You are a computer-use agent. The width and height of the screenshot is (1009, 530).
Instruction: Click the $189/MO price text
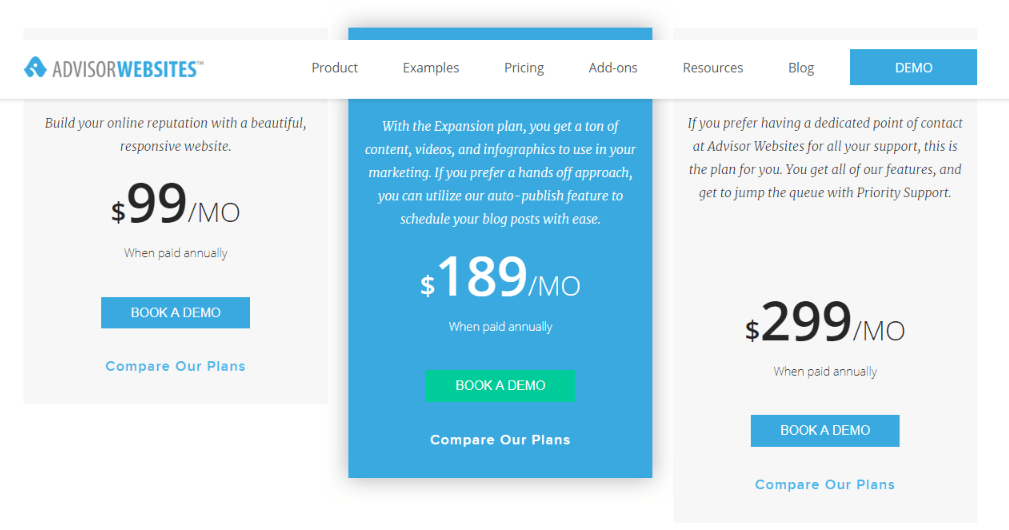click(x=500, y=278)
